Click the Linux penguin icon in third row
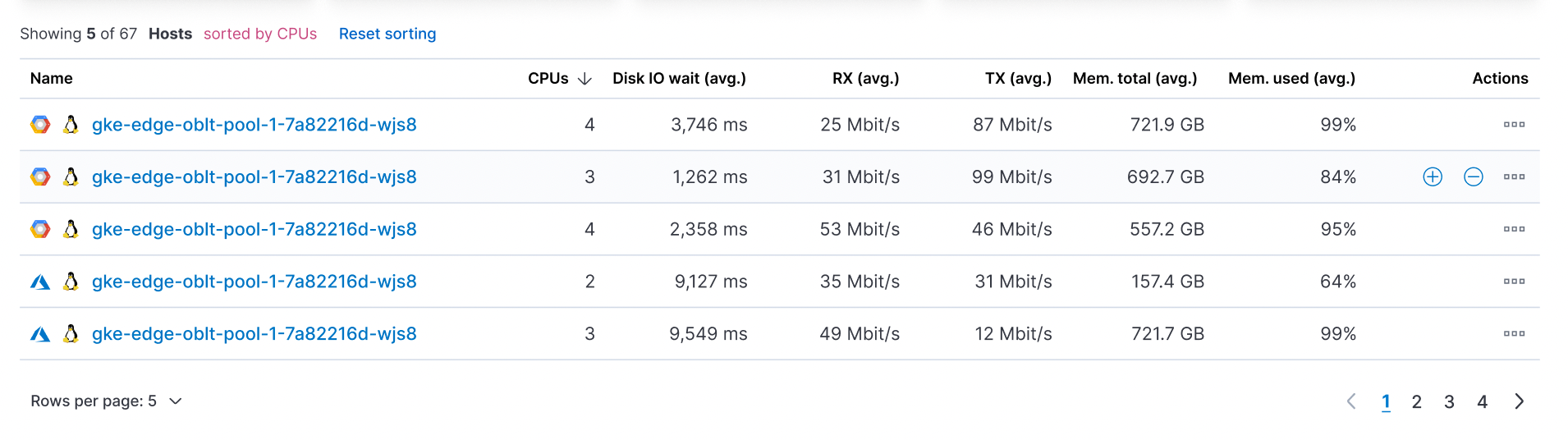This screenshot has height=440, width=1568. tap(71, 229)
